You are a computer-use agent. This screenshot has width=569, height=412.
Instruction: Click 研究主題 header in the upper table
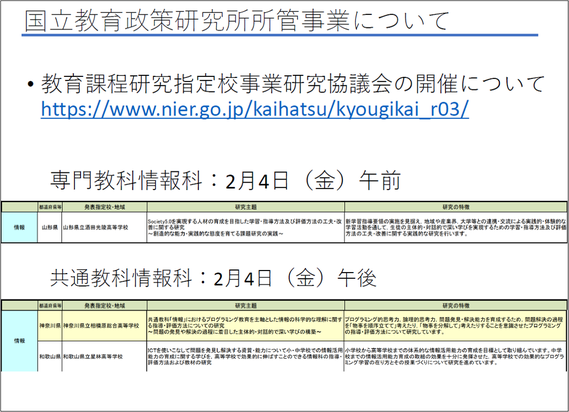(246, 207)
